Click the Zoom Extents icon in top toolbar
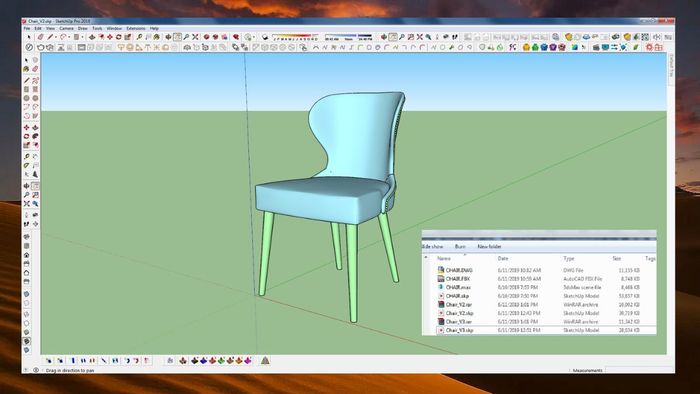 click(x=195, y=37)
